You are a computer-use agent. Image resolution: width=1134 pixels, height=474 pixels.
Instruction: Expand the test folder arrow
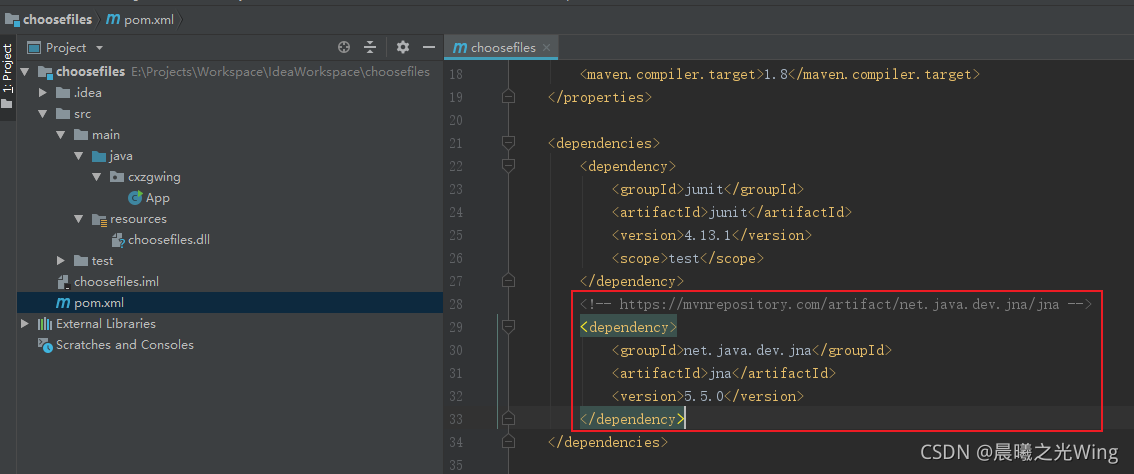point(61,261)
